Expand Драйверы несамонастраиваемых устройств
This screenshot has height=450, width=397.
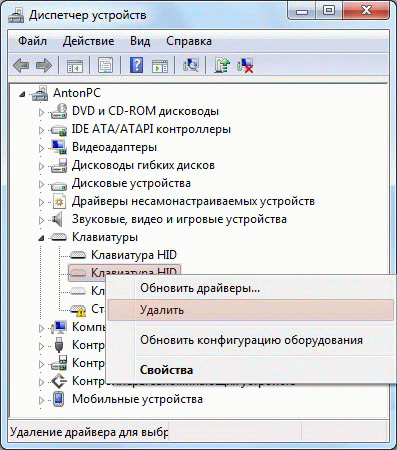click(x=41, y=202)
